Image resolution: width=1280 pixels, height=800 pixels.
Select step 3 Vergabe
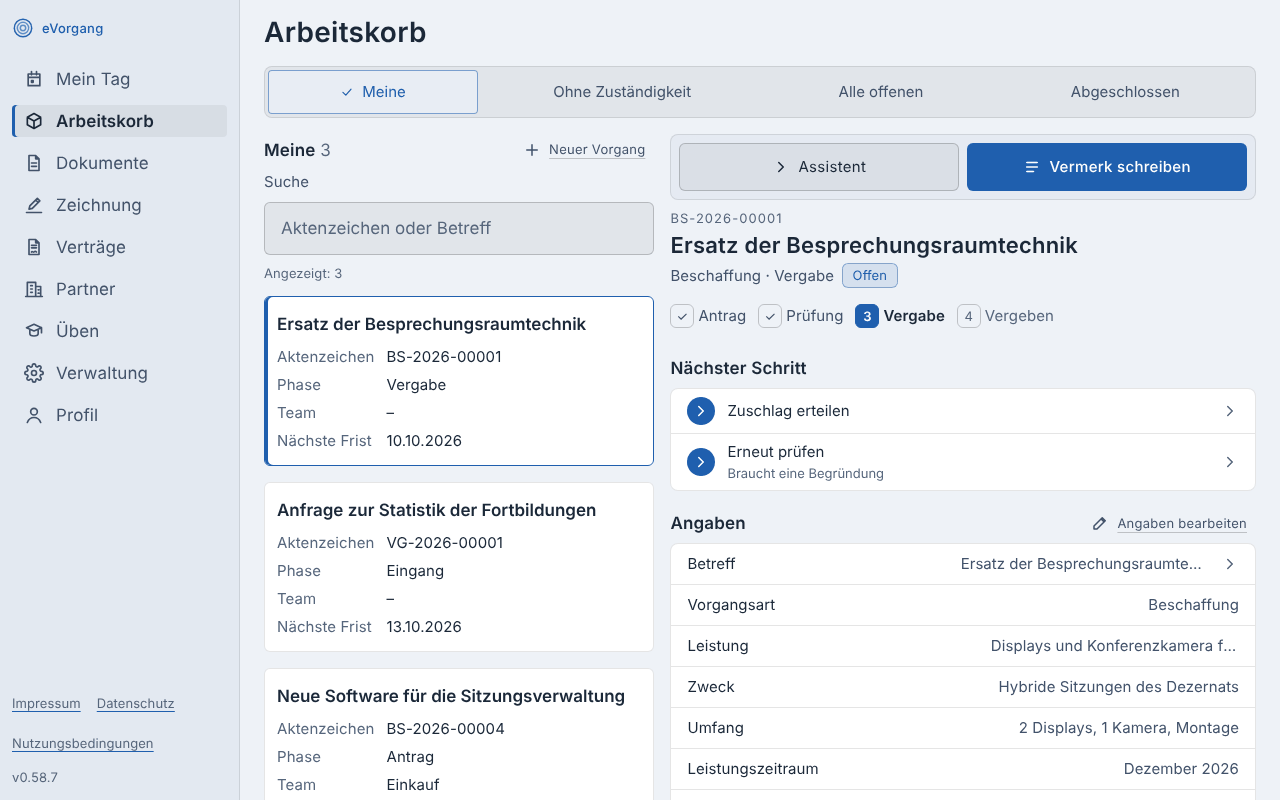[900, 316]
